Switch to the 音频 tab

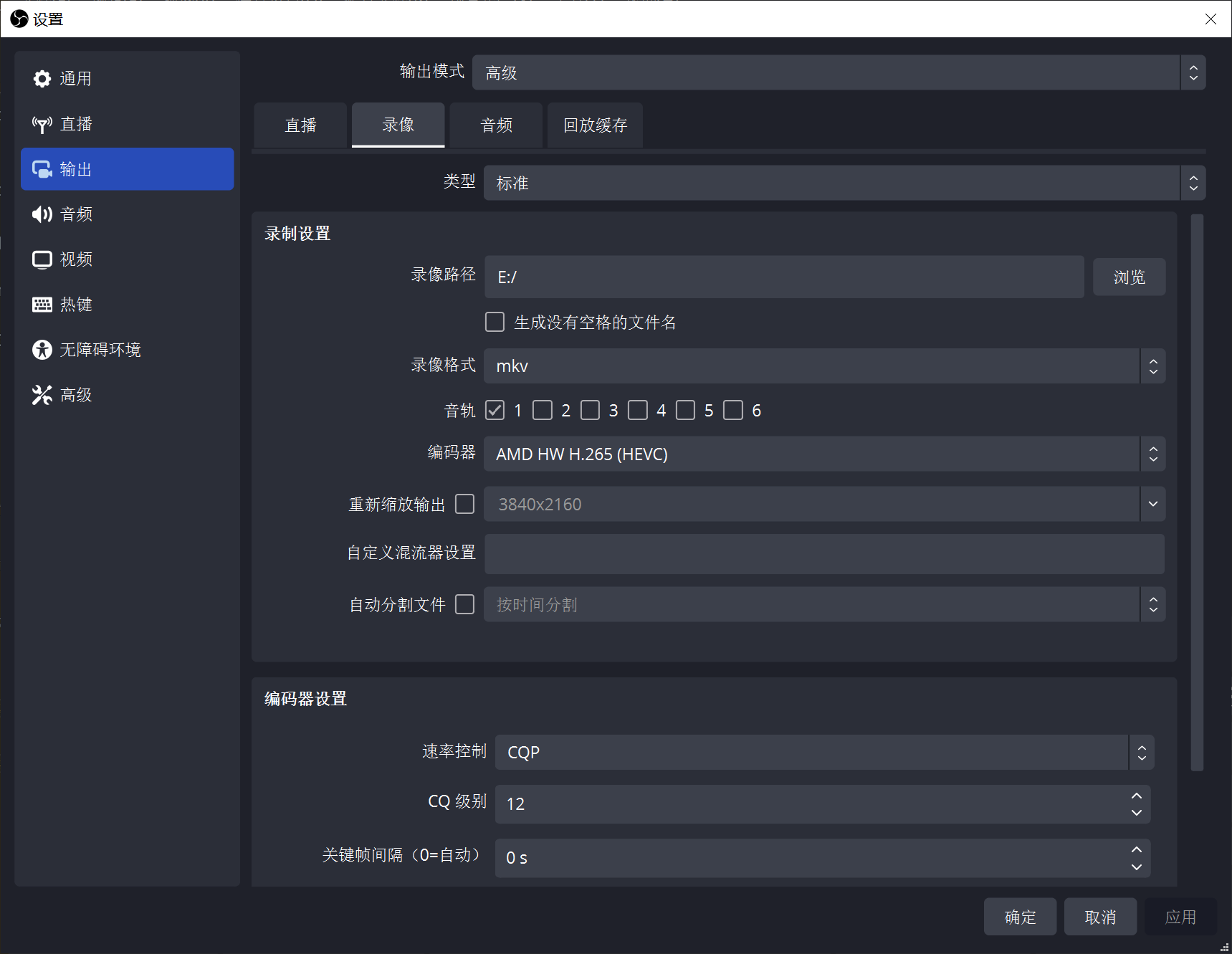point(496,125)
